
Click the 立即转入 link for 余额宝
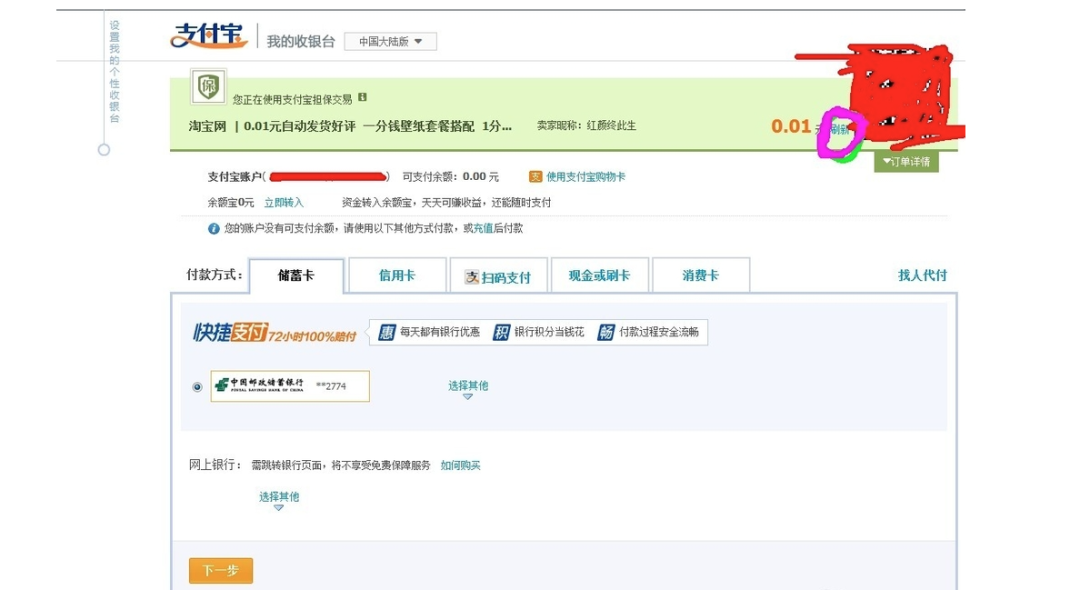point(285,203)
